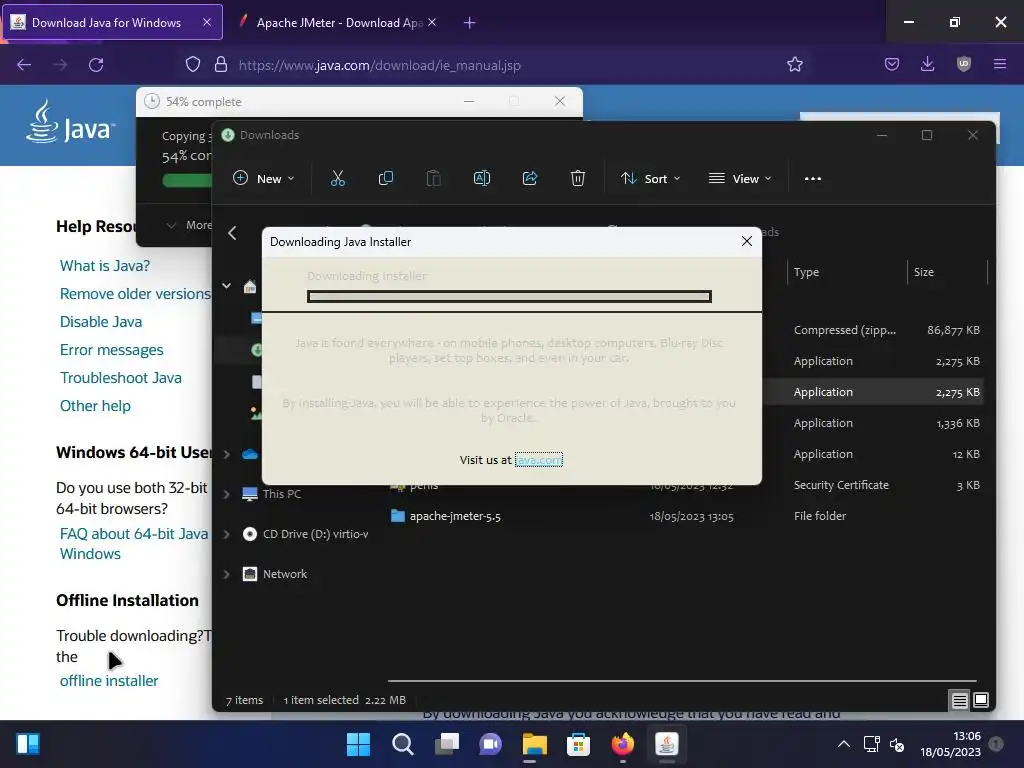
Task: Click the Cut scissors icon in Downloads toolbar
Action: (338, 178)
